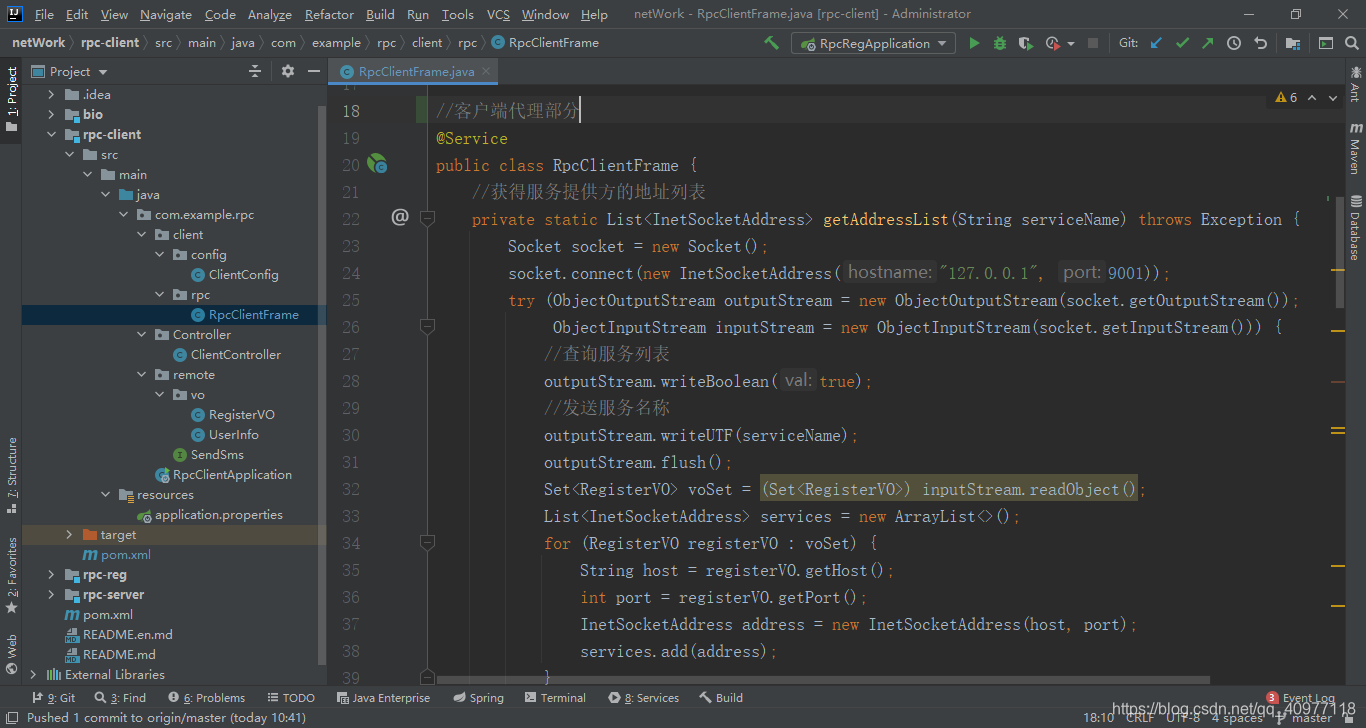The height and width of the screenshot is (728, 1366).
Task: Open the Maven tool window
Action: pos(1355,148)
